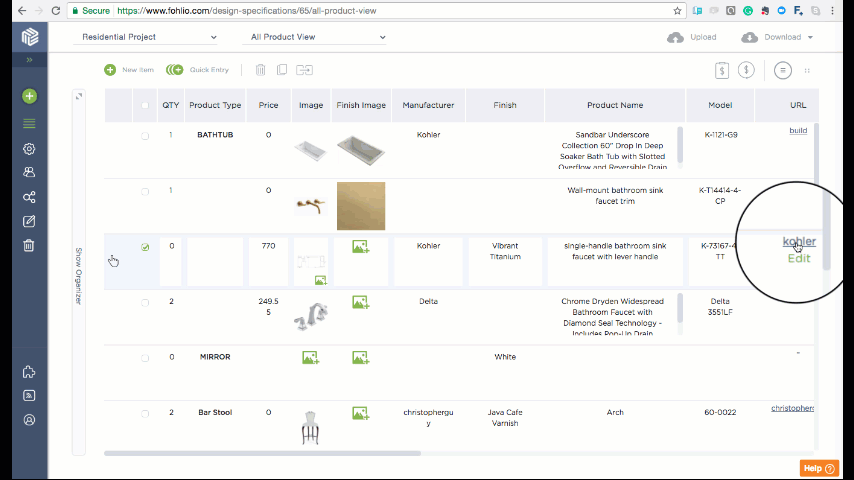Click the organizer panel expand arrow icon
Image resolution: width=854 pixels, height=480 pixels.
(79, 96)
